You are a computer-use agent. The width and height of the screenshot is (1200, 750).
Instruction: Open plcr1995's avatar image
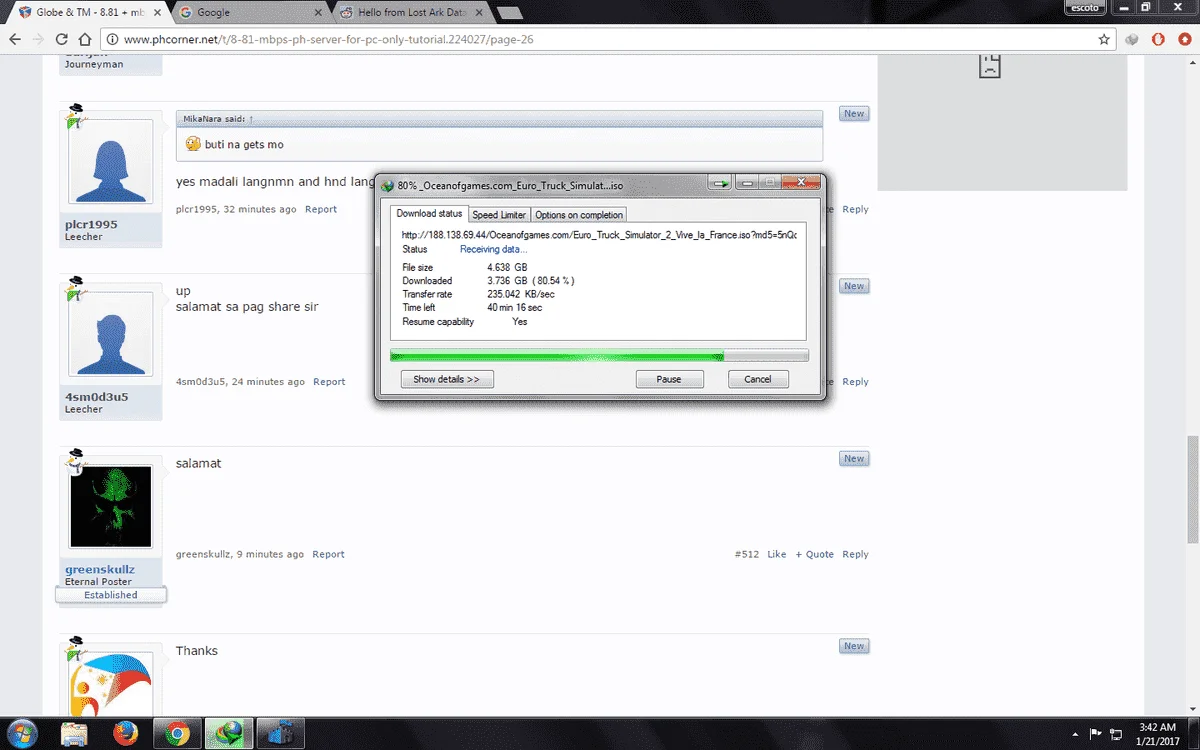coord(111,161)
